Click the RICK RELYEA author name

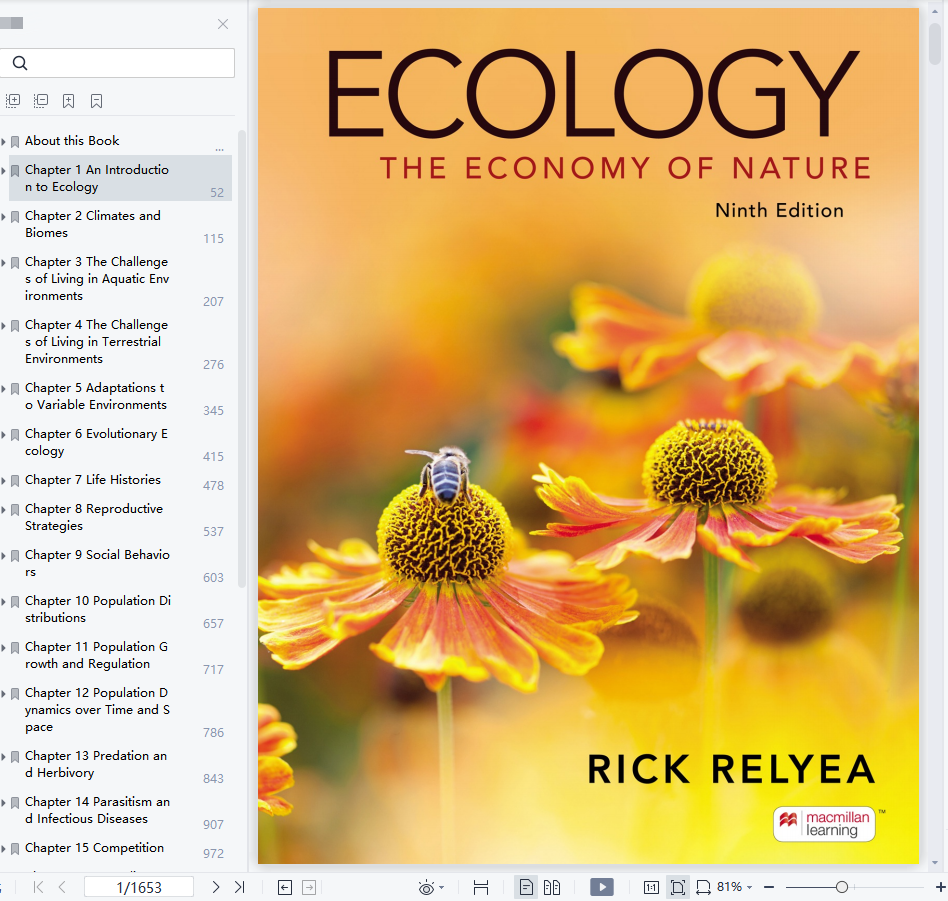point(731,769)
